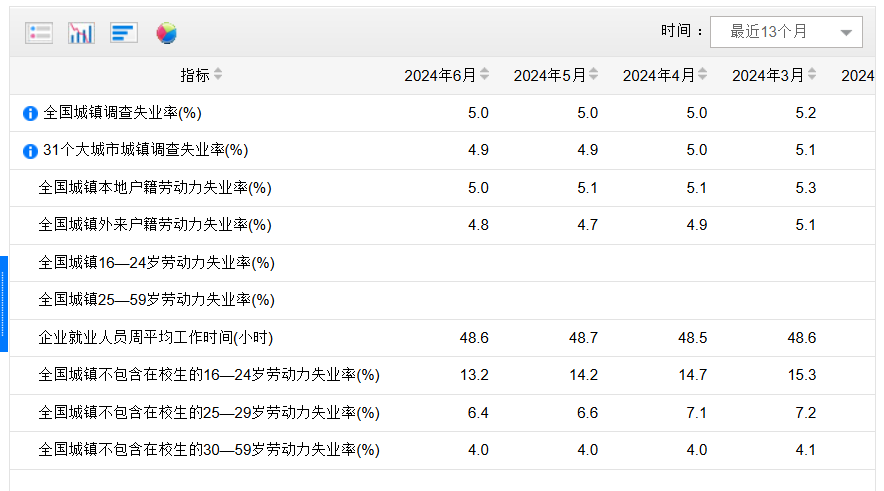Click info icon beside 全国城镇调查失业率
This screenshot has width=884, height=491.
[30, 113]
